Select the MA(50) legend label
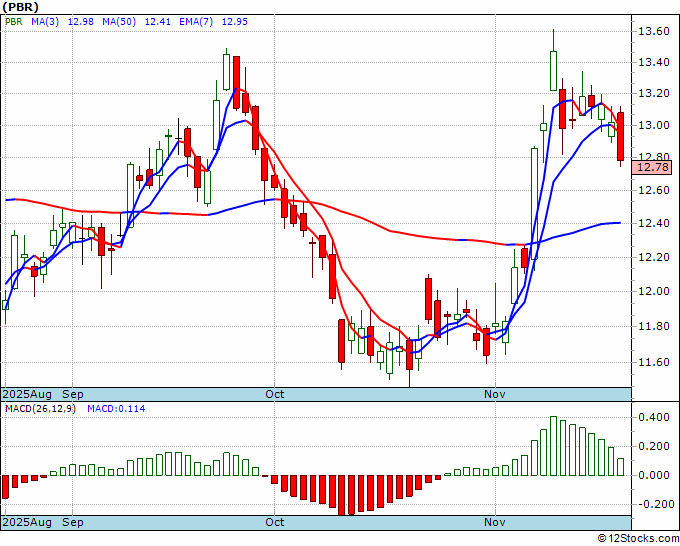680x546 pixels. [x=119, y=22]
